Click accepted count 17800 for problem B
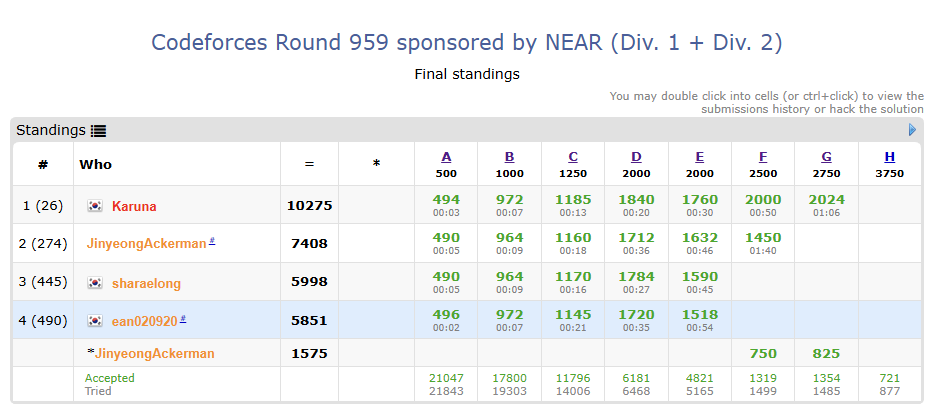934x410 pixels. (x=509, y=378)
